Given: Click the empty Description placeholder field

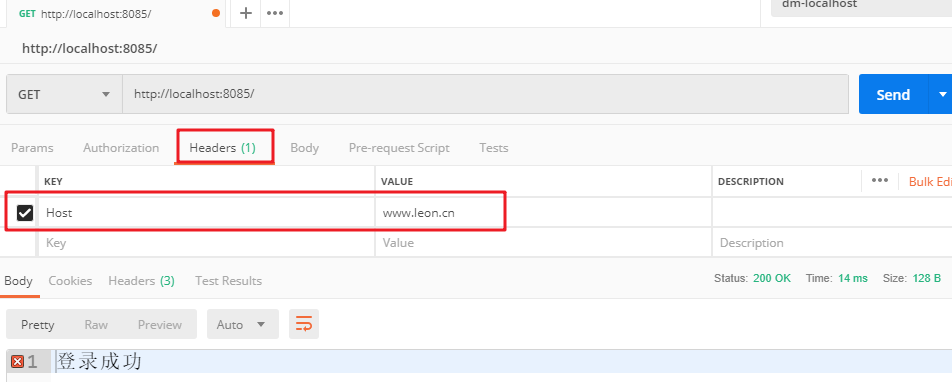Looking at the screenshot, I should pyautogui.click(x=832, y=242).
